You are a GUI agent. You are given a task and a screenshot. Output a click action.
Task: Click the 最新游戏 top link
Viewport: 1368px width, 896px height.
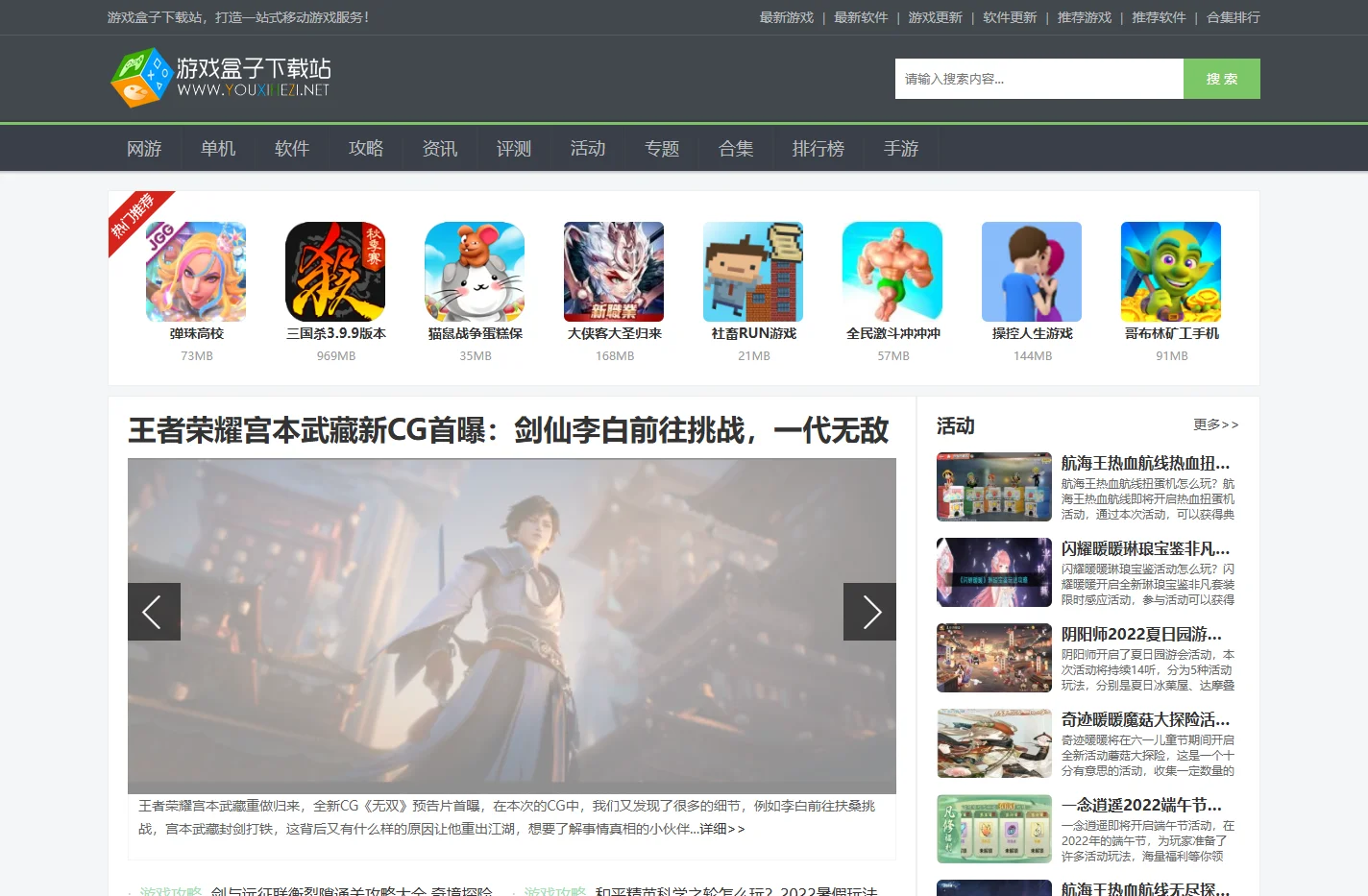pos(787,17)
